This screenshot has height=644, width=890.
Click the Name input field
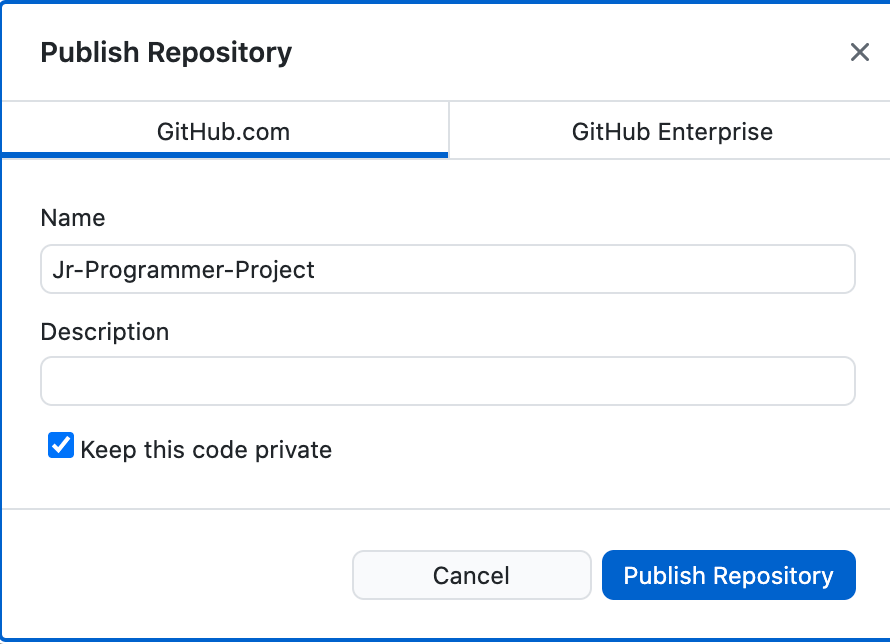point(447,269)
